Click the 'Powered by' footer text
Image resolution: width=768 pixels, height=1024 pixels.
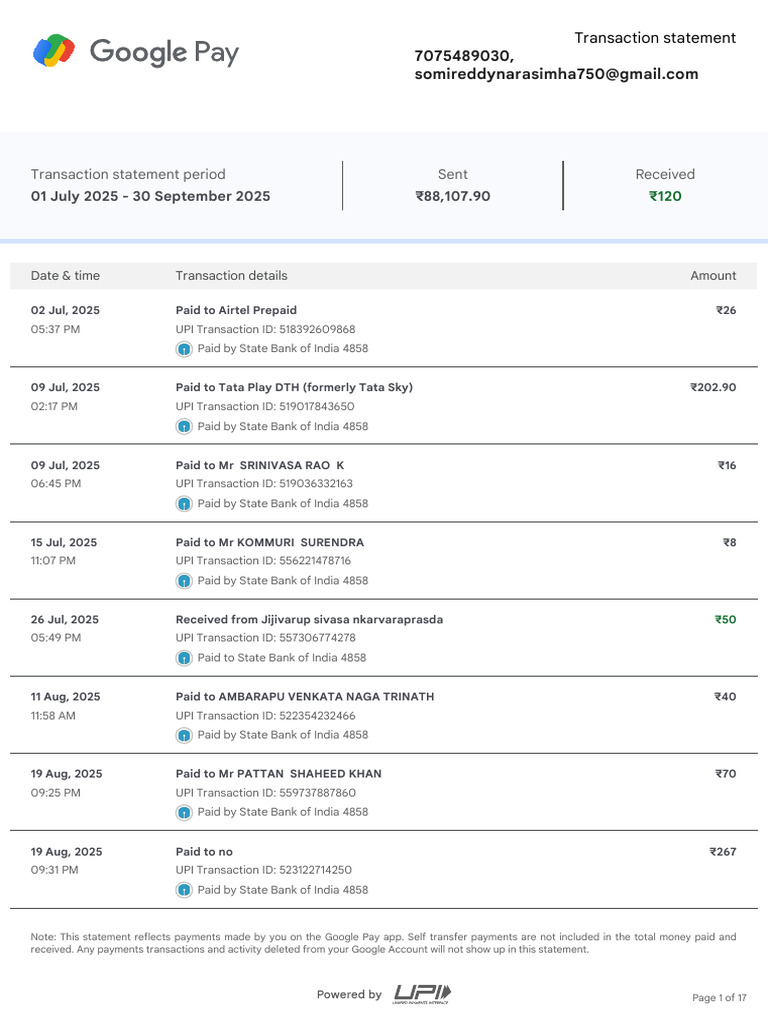349,994
